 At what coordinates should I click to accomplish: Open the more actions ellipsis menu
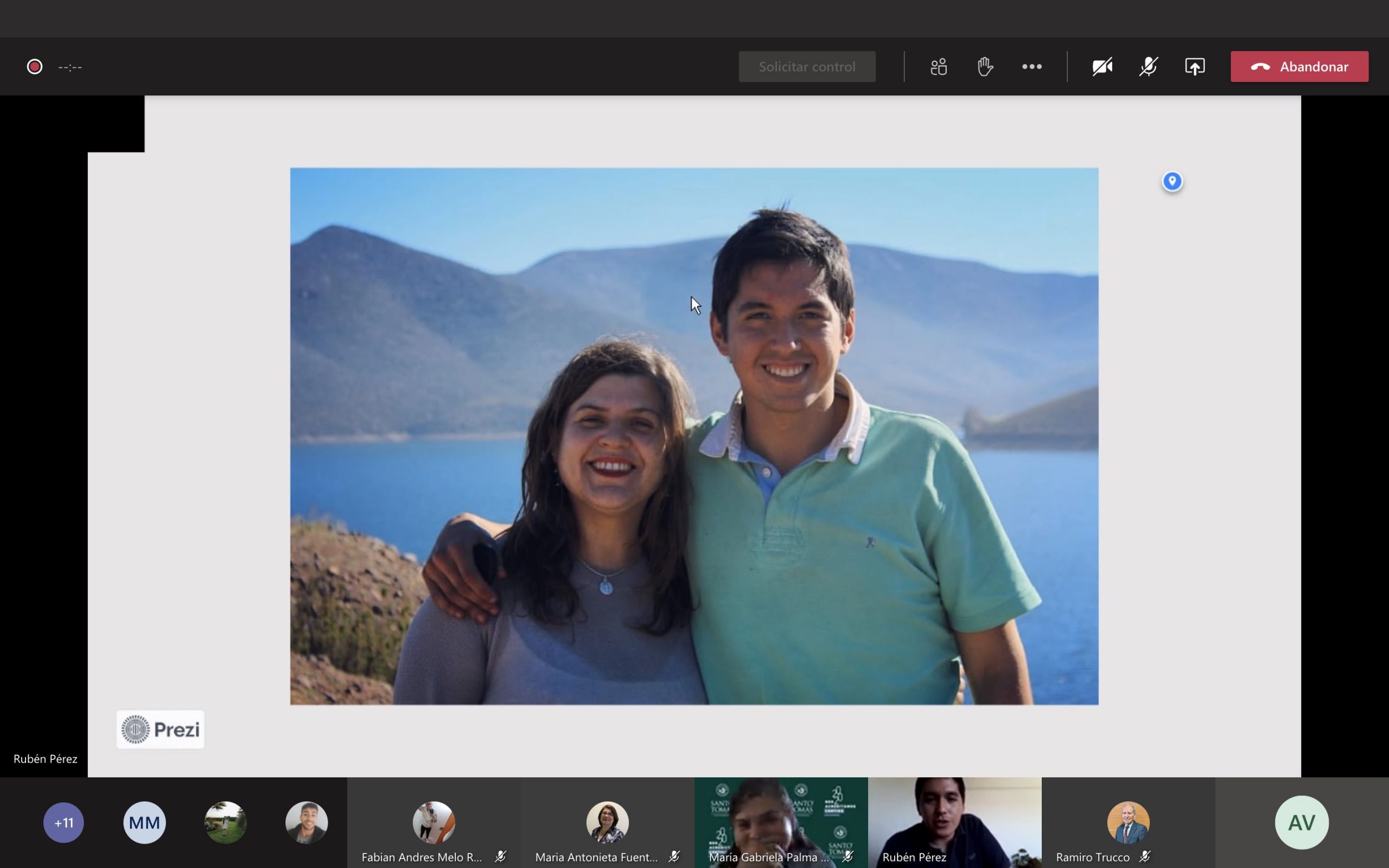tap(1031, 67)
